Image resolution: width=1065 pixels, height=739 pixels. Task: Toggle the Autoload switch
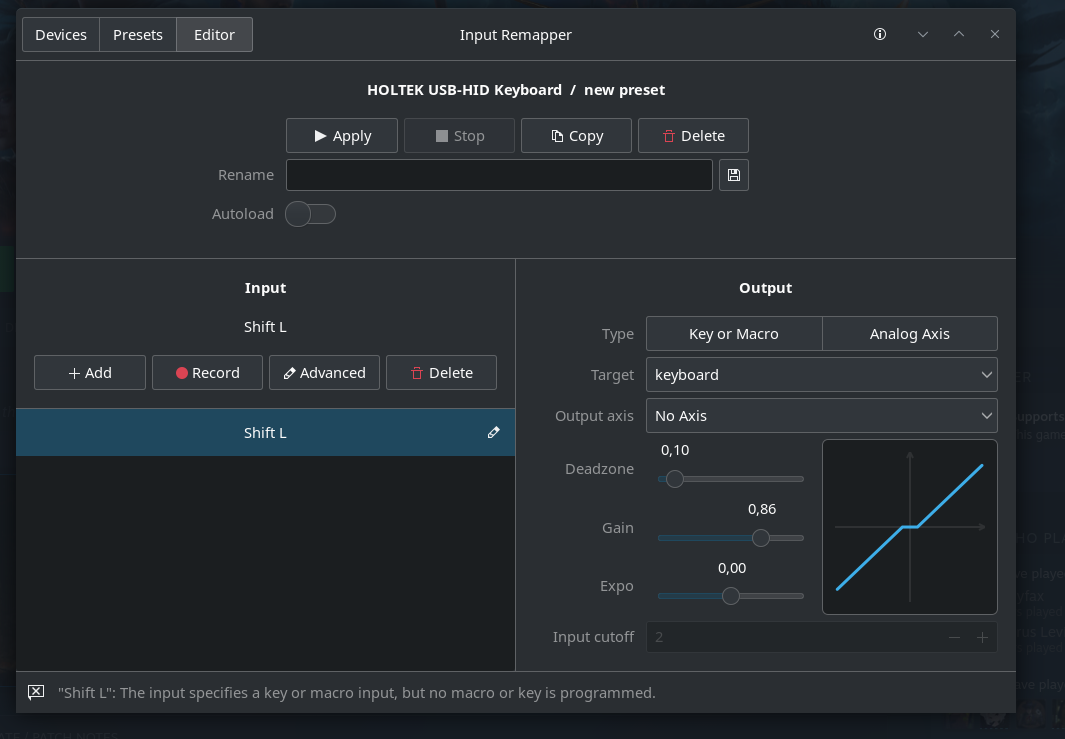[x=310, y=214]
